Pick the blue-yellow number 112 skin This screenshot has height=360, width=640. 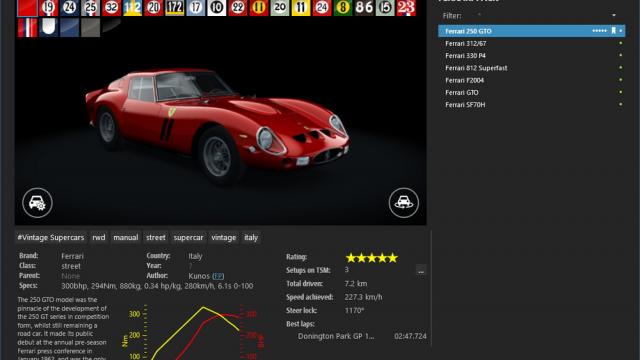132,8
